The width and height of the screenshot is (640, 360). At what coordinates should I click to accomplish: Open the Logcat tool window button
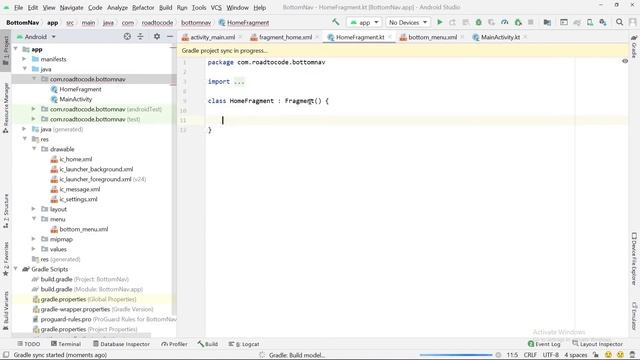[x=244, y=344]
